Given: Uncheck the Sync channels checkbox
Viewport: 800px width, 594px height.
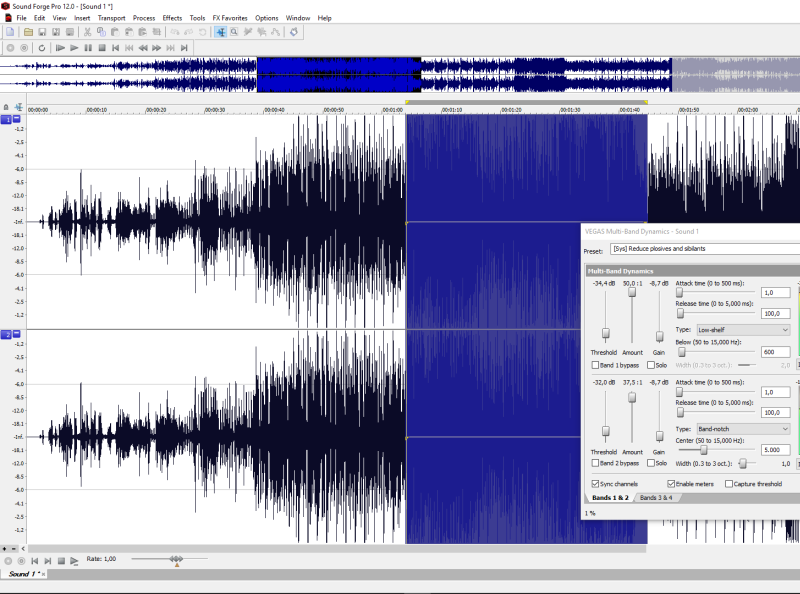Looking at the screenshot, I should pyautogui.click(x=596, y=483).
